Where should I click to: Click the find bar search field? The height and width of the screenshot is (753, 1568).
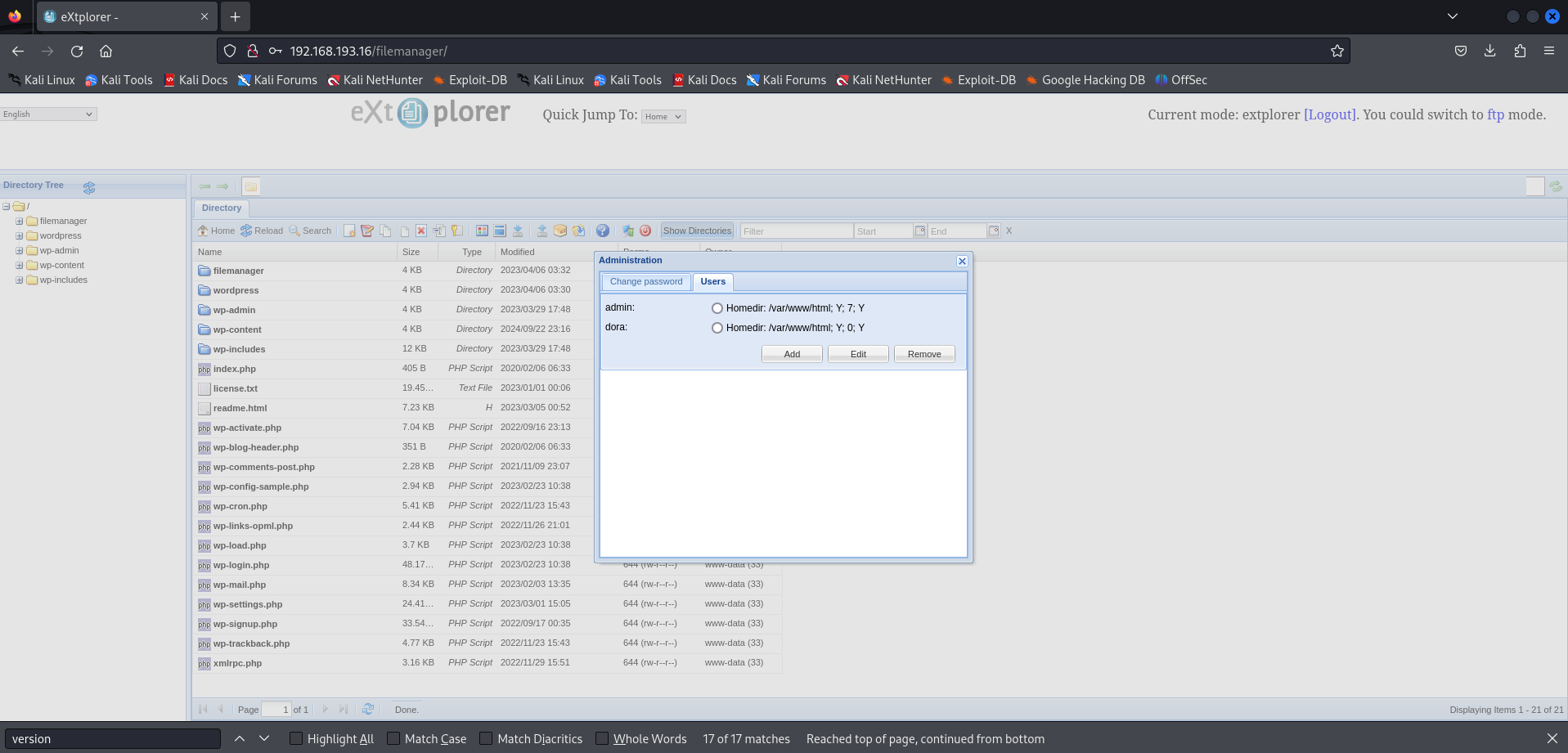point(113,738)
